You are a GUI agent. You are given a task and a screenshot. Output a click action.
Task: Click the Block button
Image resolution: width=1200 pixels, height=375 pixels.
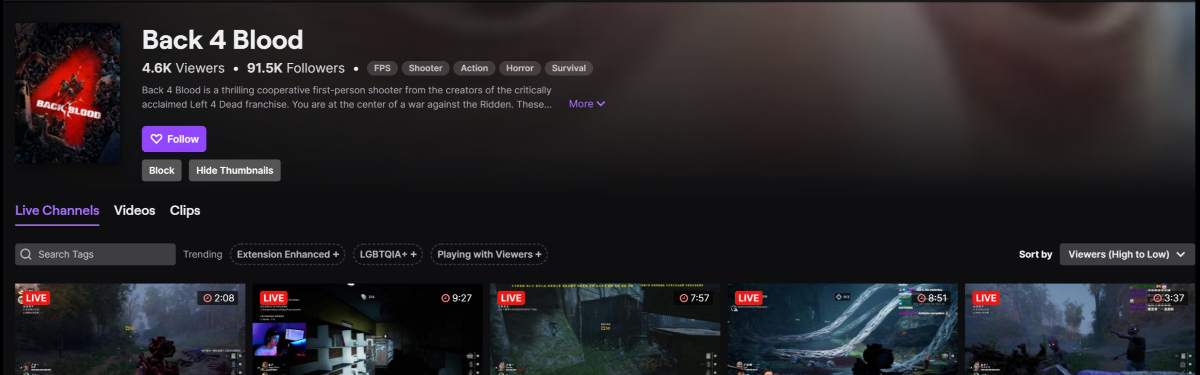tap(162, 170)
